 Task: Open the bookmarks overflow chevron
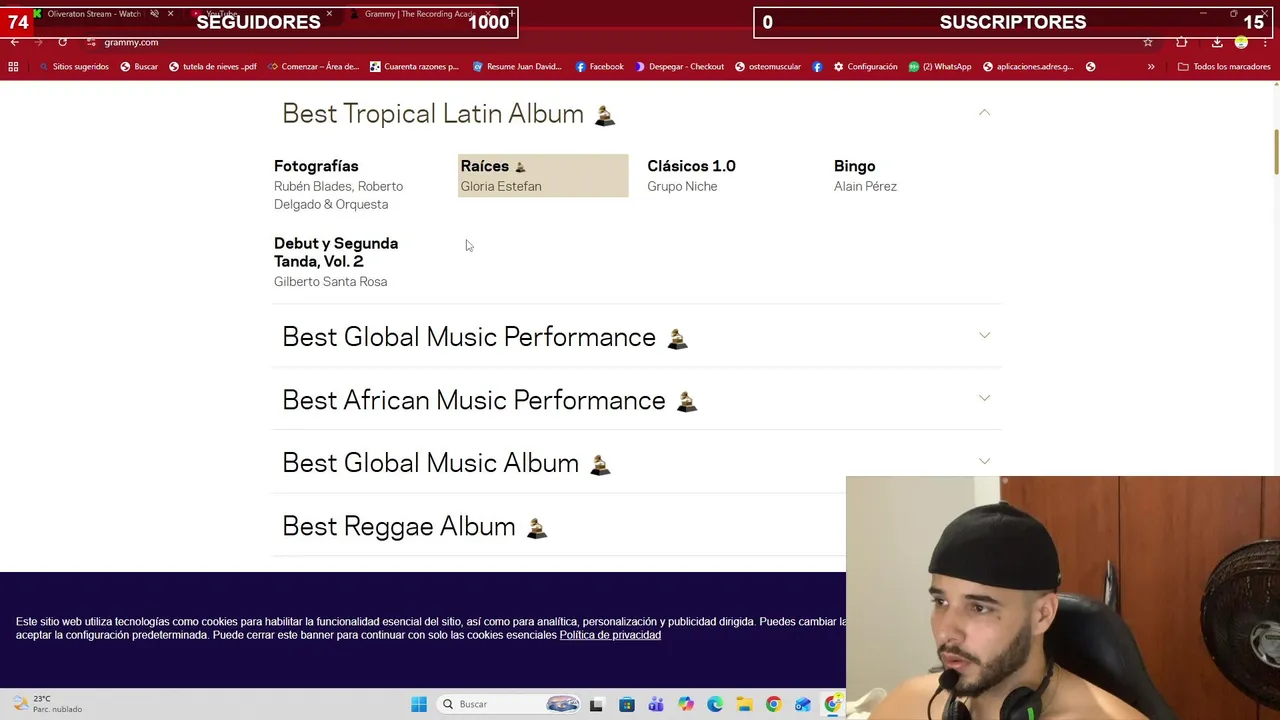click(1151, 67)
